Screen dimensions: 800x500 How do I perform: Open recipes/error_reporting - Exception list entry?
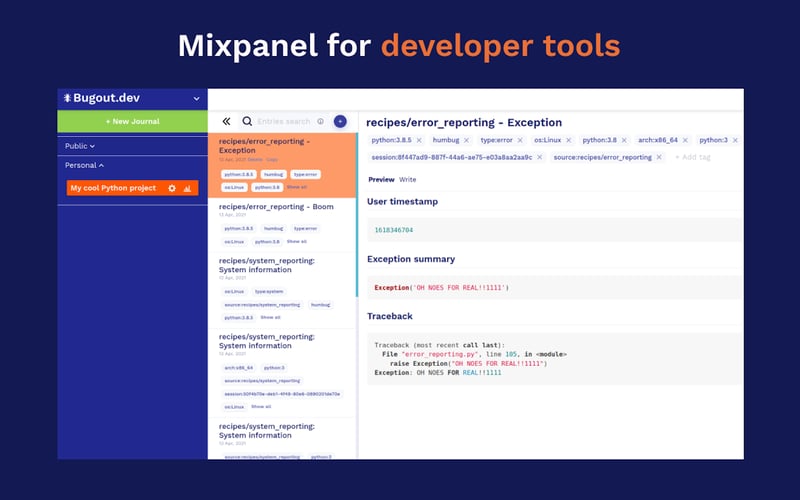pyautogui.click(x=282, y=165)
